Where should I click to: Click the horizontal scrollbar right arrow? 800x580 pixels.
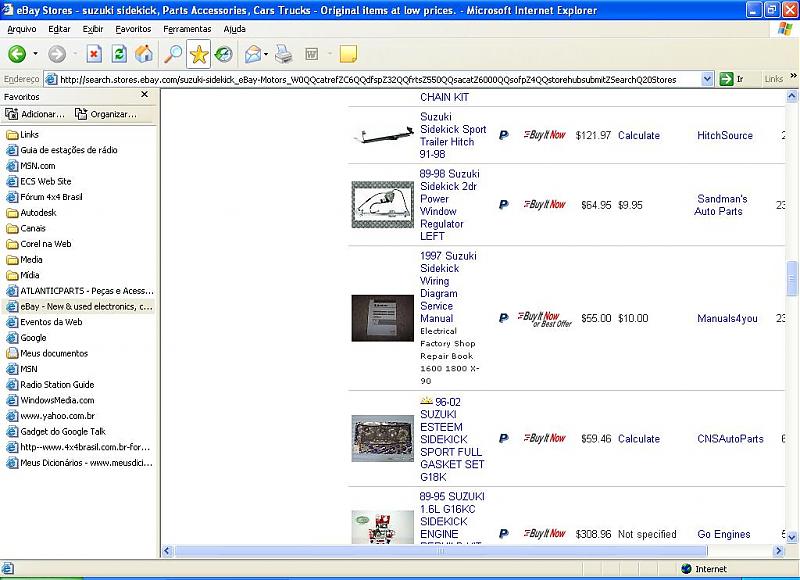[778, 551]
